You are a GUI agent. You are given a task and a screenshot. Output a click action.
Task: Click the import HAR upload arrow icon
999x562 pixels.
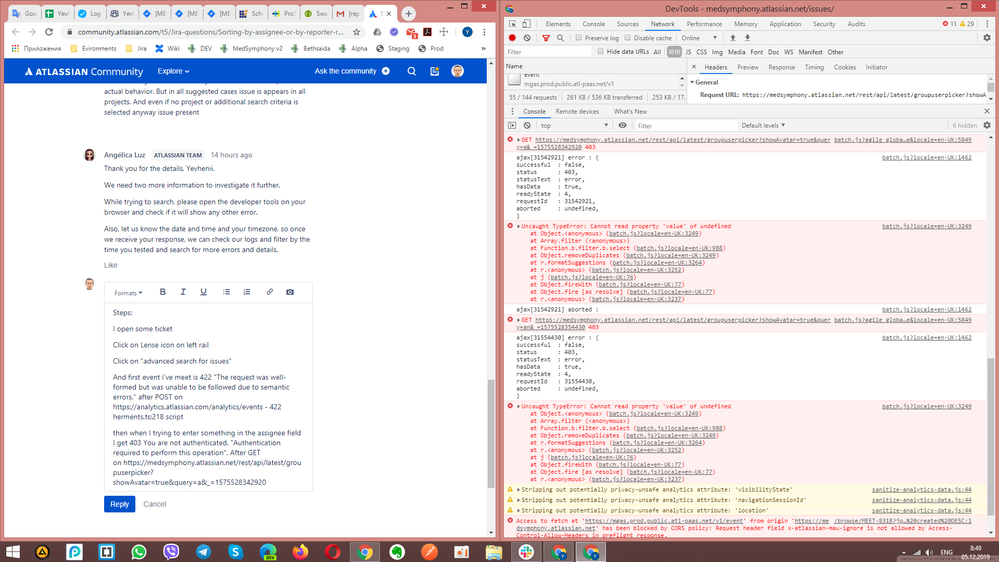pyautogui.click(x=733, y=38)
